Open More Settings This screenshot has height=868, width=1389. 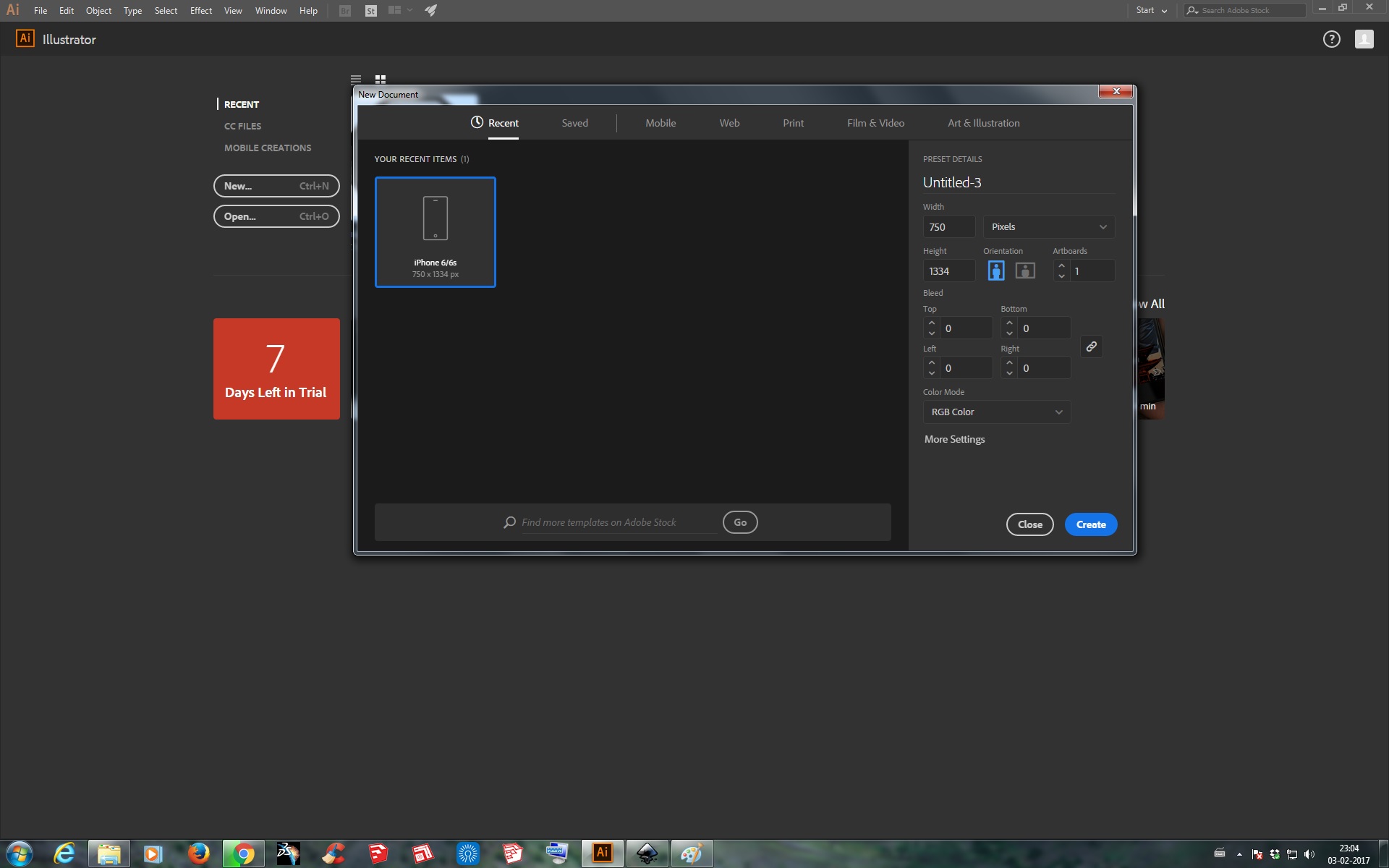(954, 439)
